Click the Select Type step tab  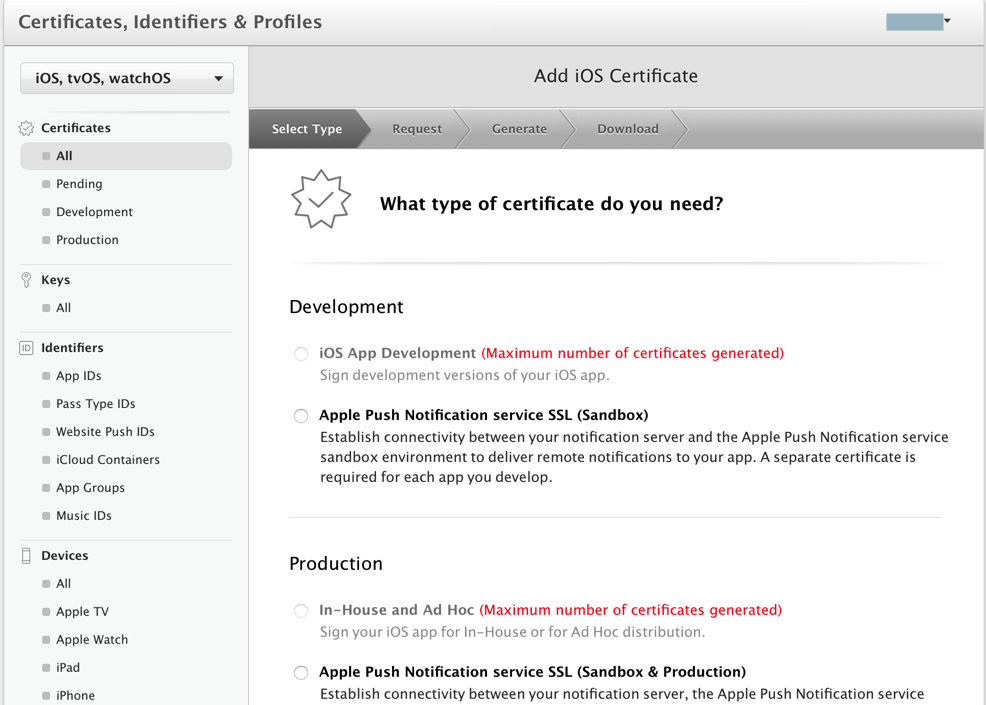point(307,129)
